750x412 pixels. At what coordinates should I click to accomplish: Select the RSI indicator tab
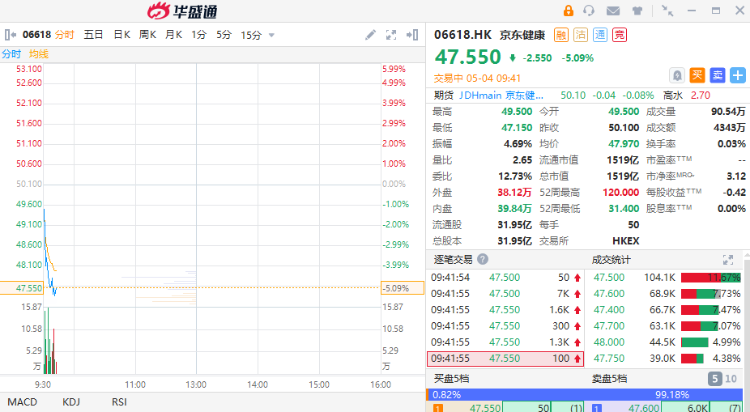[x=119, y=402]
